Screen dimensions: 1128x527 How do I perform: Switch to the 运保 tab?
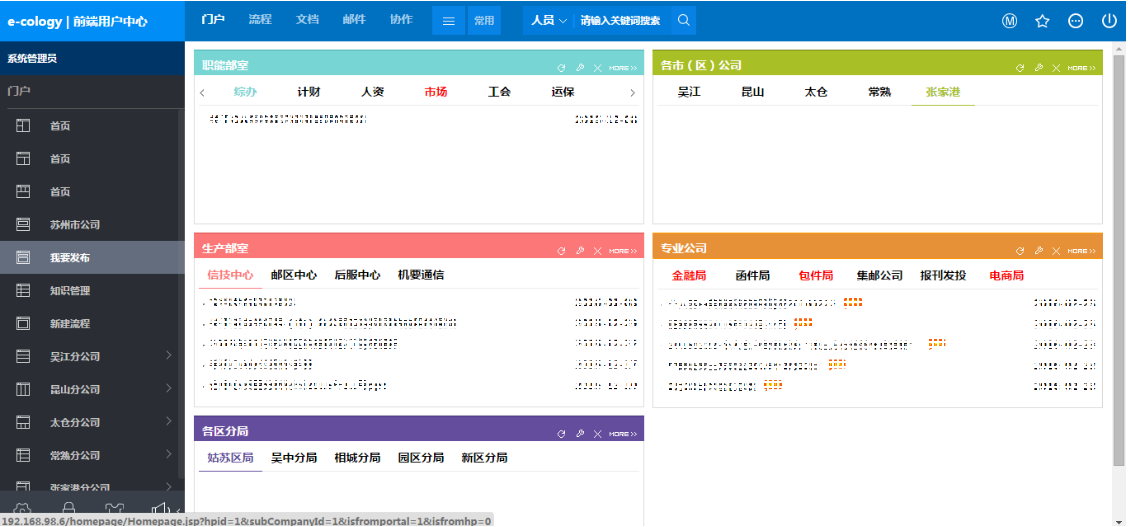click(563, 92)
